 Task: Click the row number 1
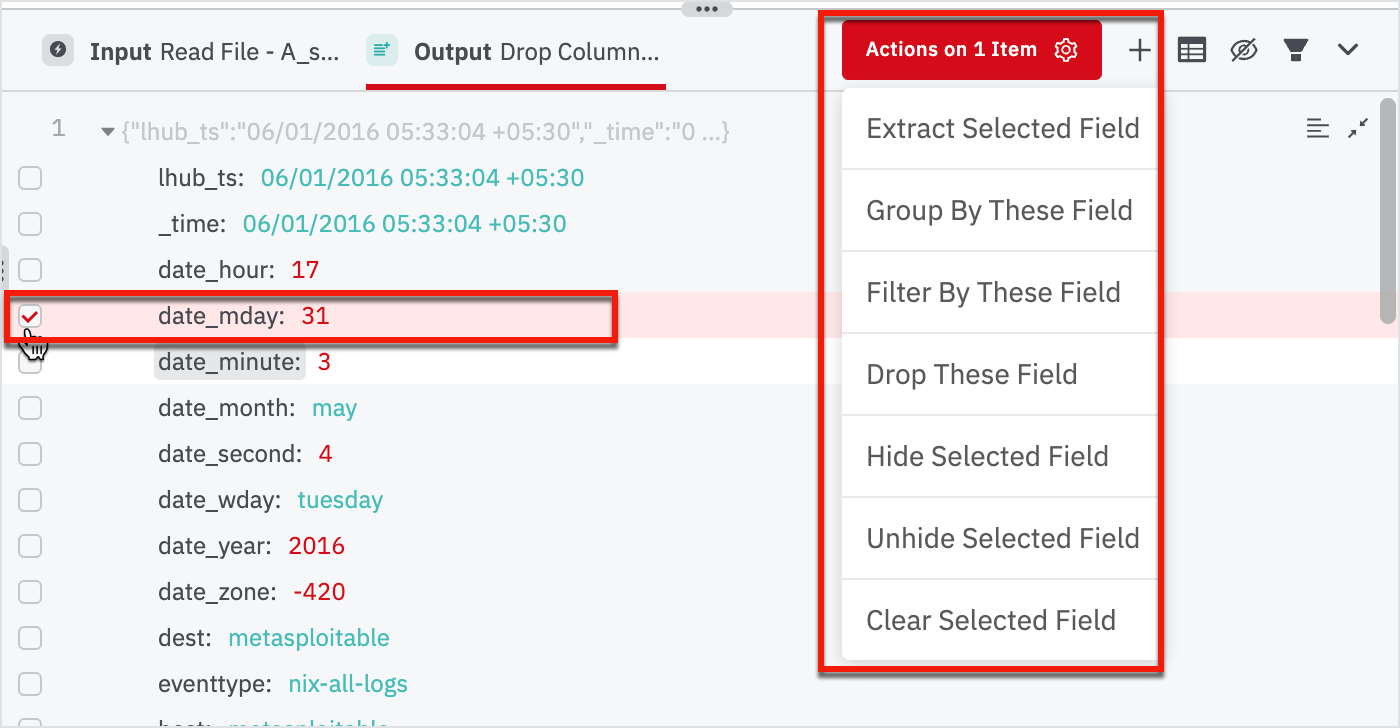click(x=58, y=129)
